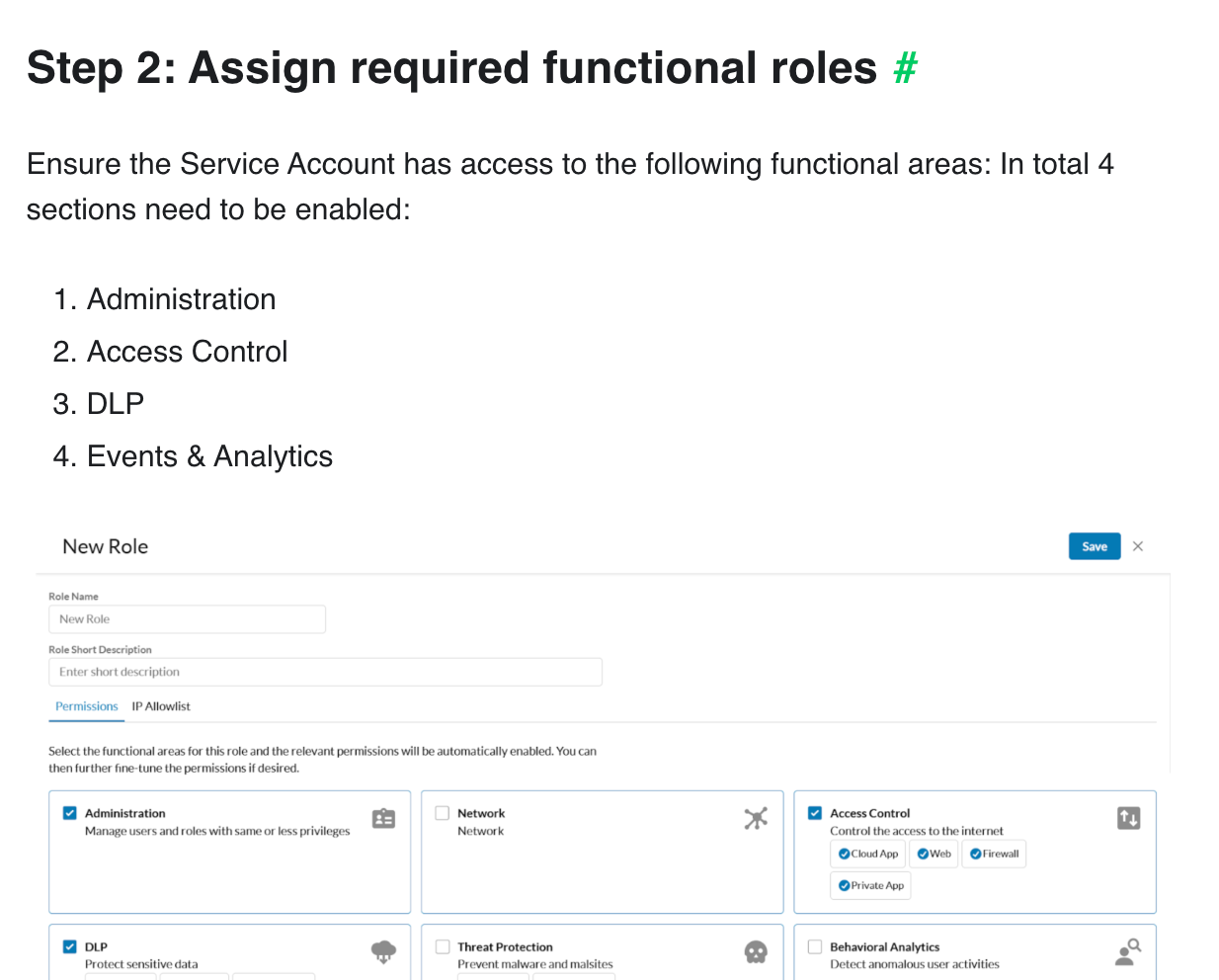Screen dimensions: 1219x980
Task: Enable the Behavioral Analytics checkbox
Action: point(815,946)
